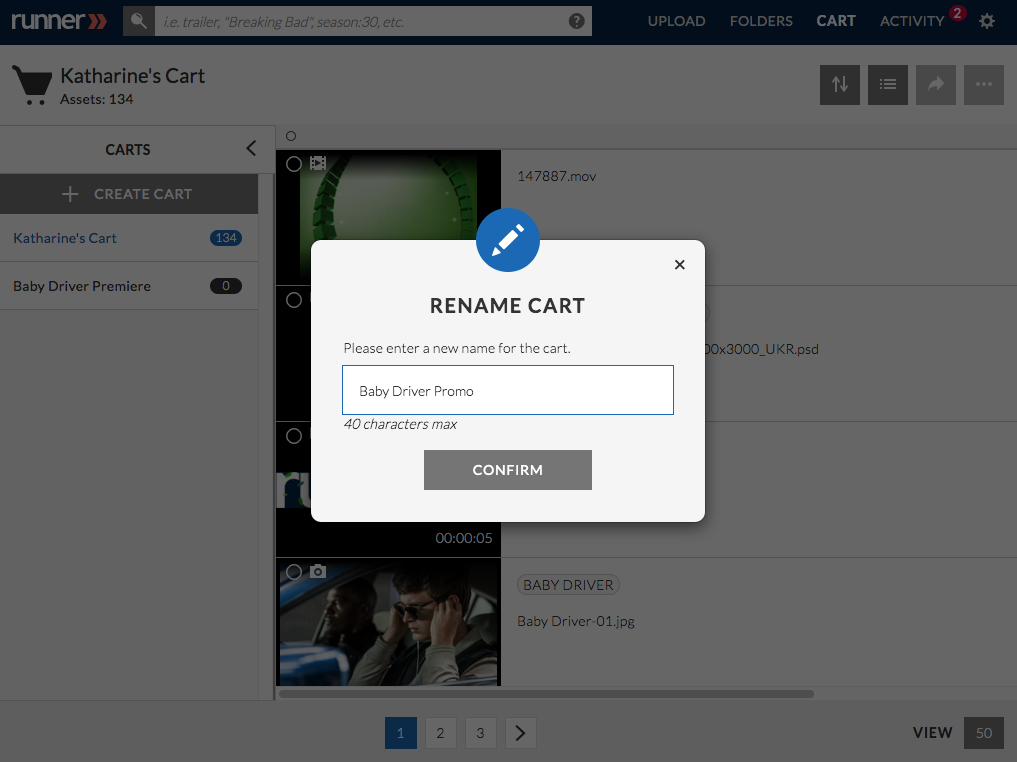
Task: Open the Folders menu
Action: (x=761, y=21)
